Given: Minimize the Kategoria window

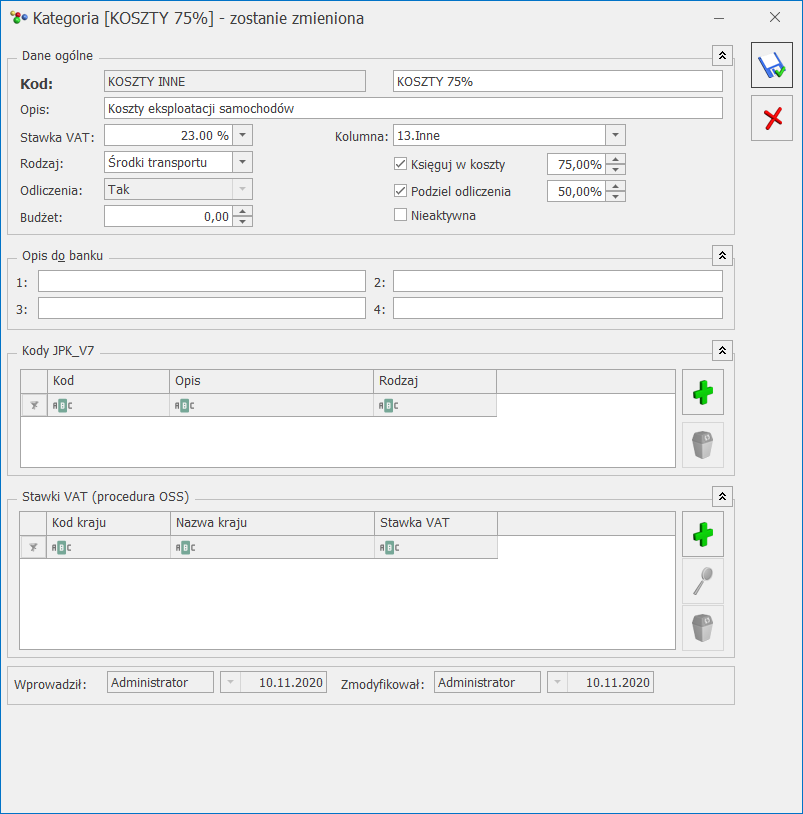Looking at the screenshot, I should 719,18.
